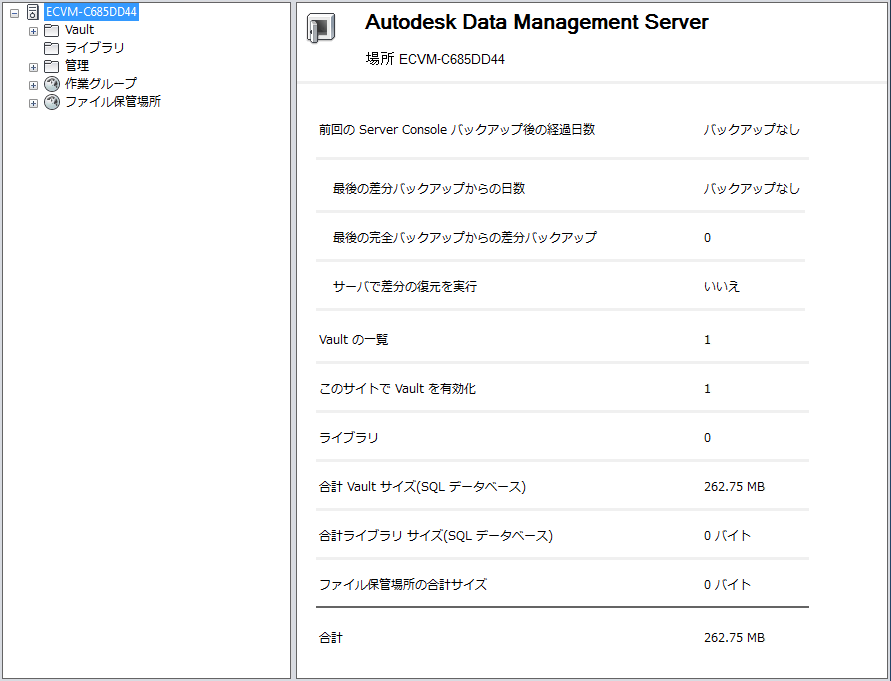Select the ライブラリ tree item label
891x681 pixels.
click(x=95, y=48)
